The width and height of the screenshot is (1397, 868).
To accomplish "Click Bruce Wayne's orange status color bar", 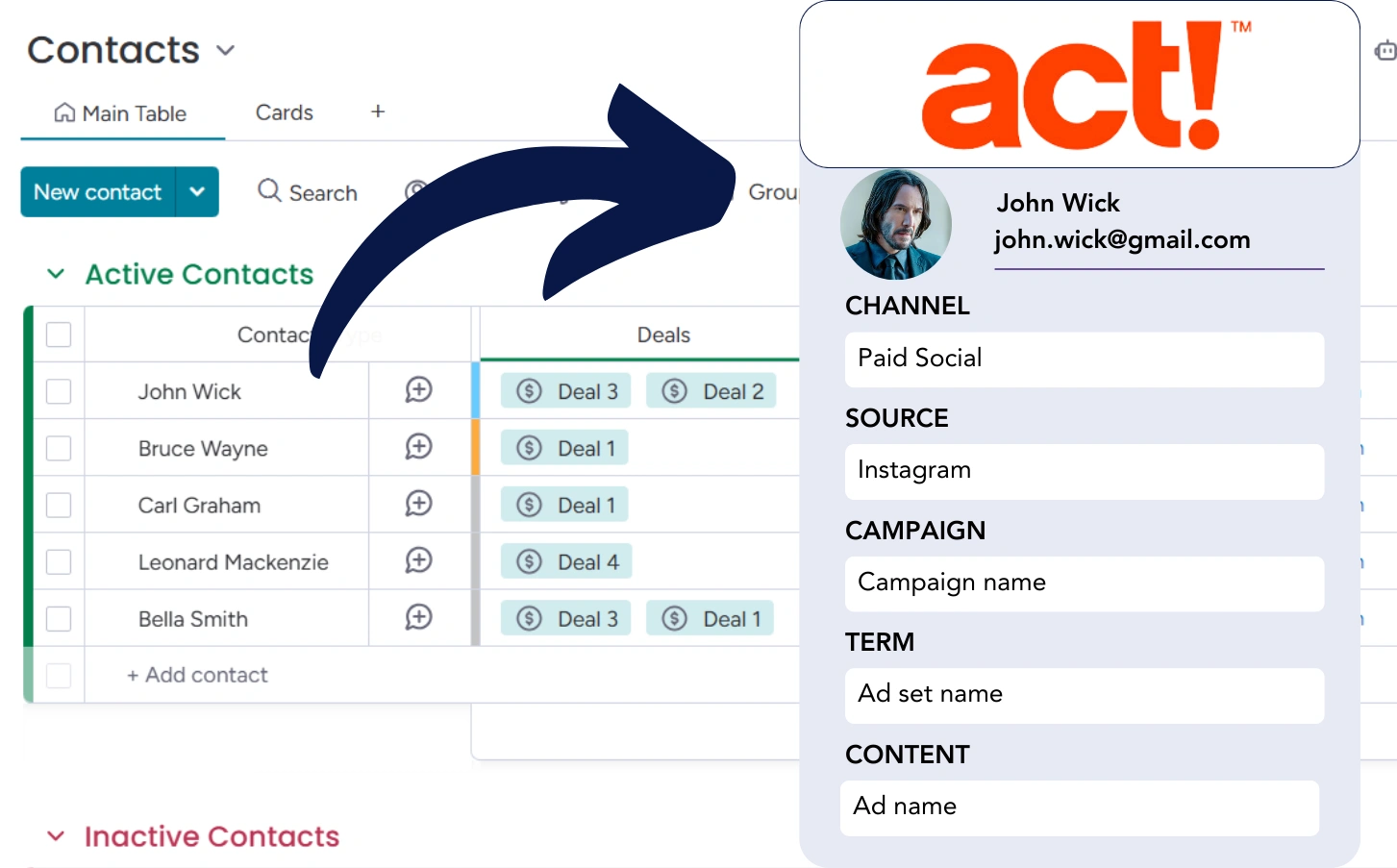I will (475, 447).
